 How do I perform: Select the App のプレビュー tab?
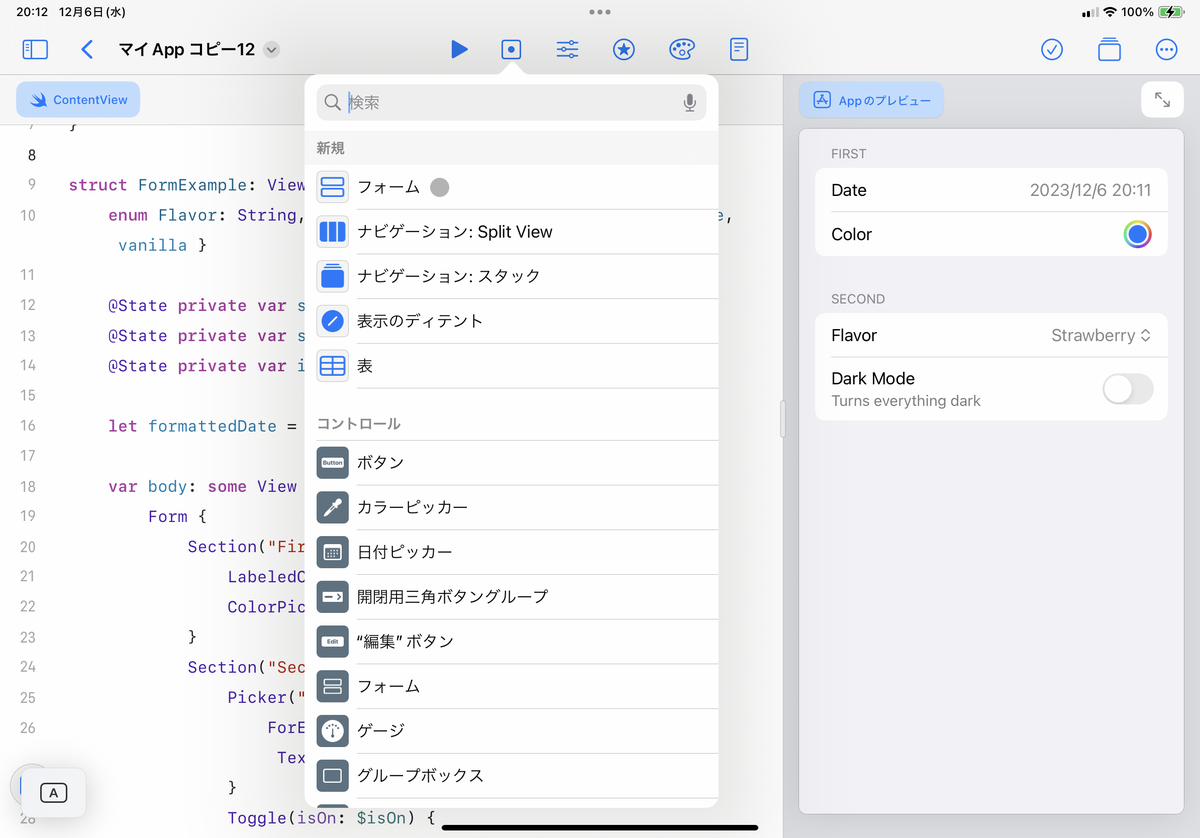click(871, 100)
